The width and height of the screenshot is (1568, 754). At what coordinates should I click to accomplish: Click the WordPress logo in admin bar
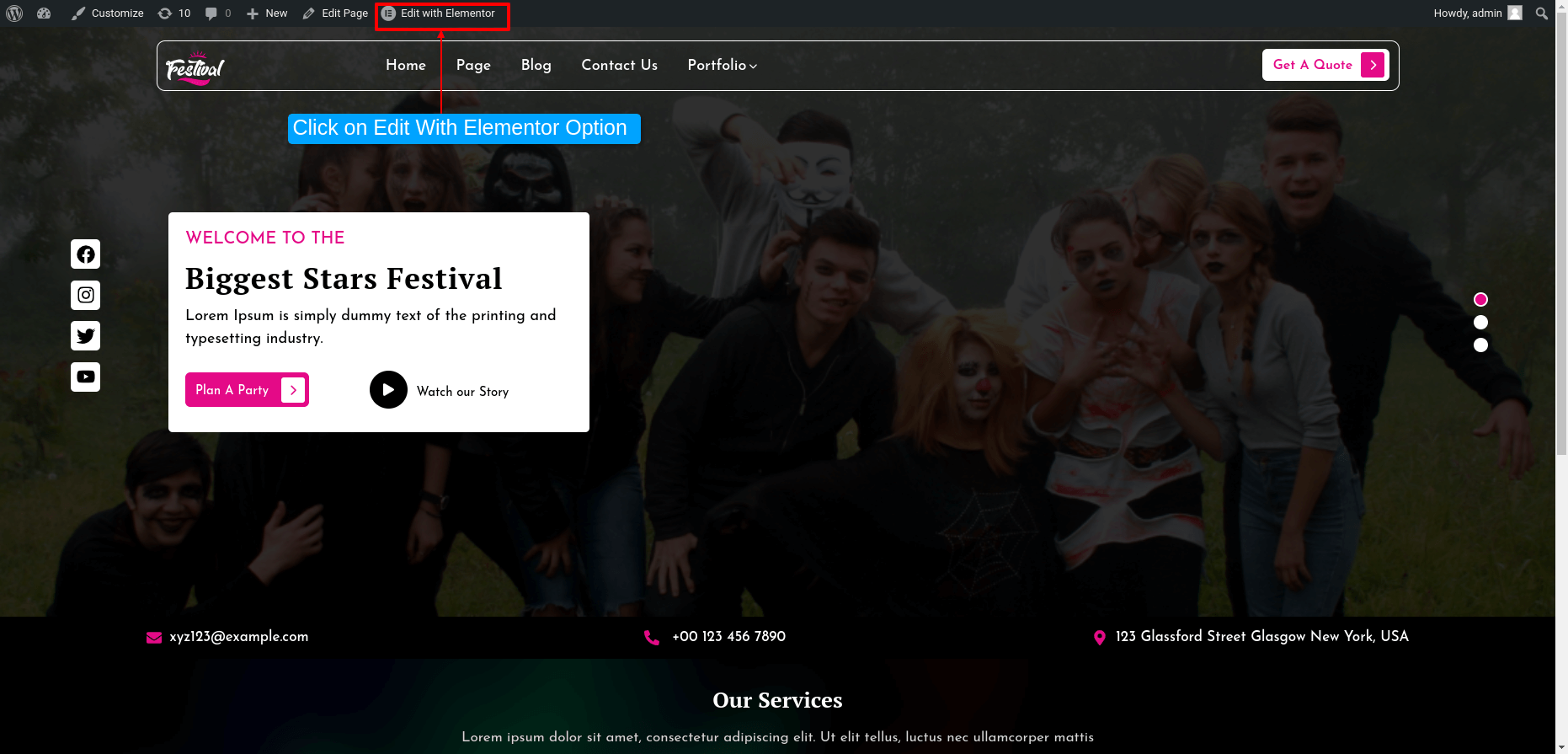click(14, 13)
